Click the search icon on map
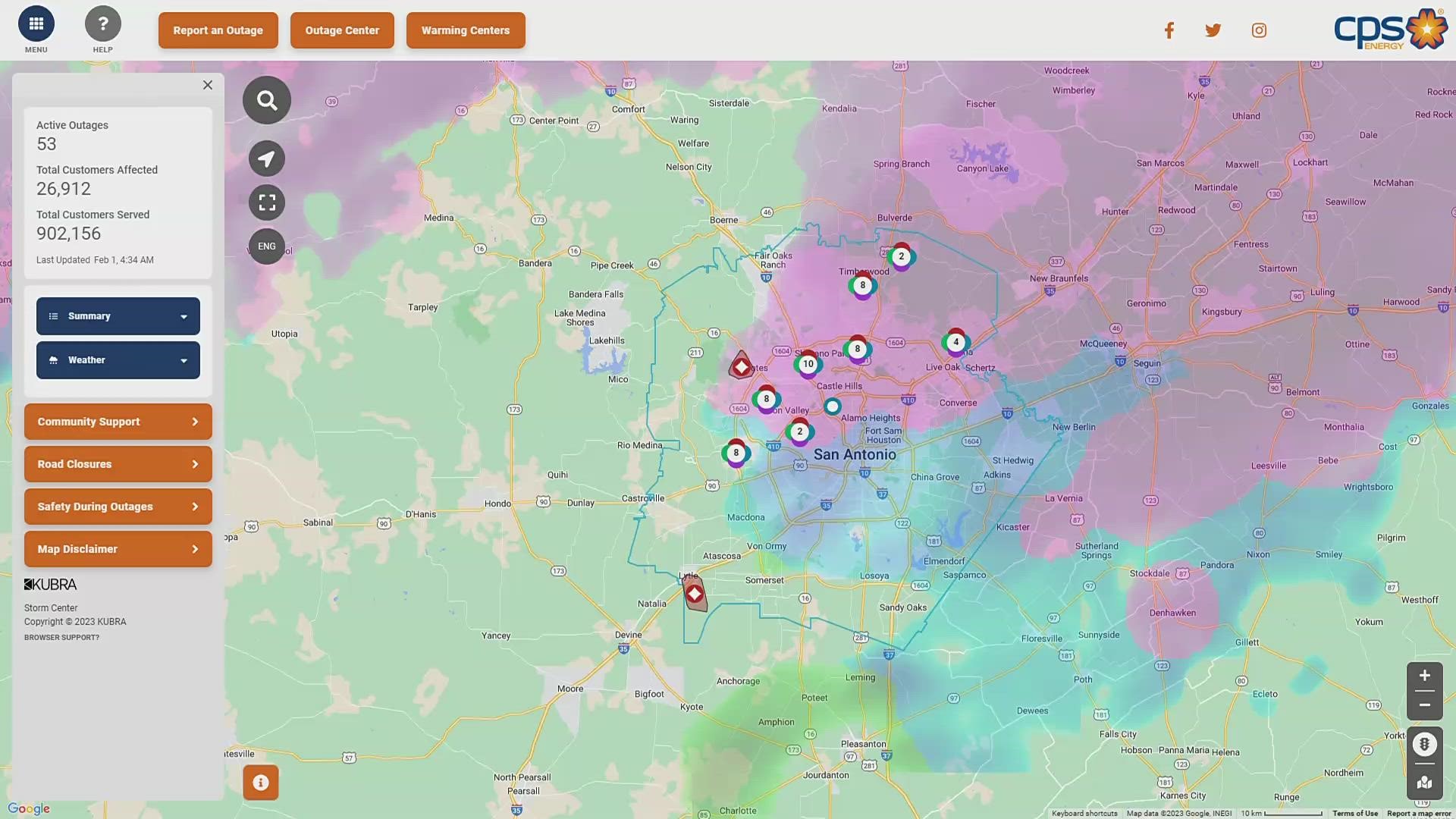The height and width of the screenshot is (819, 1456). (266, 99)
